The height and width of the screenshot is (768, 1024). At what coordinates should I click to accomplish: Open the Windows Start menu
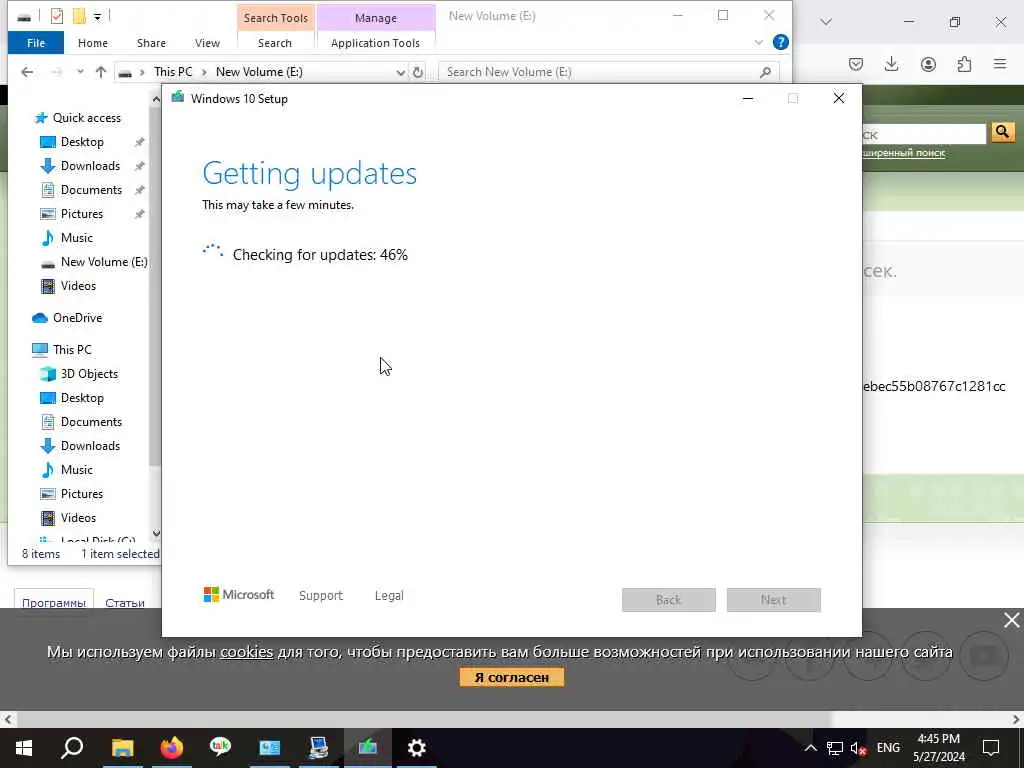click(x=24, y=748)
